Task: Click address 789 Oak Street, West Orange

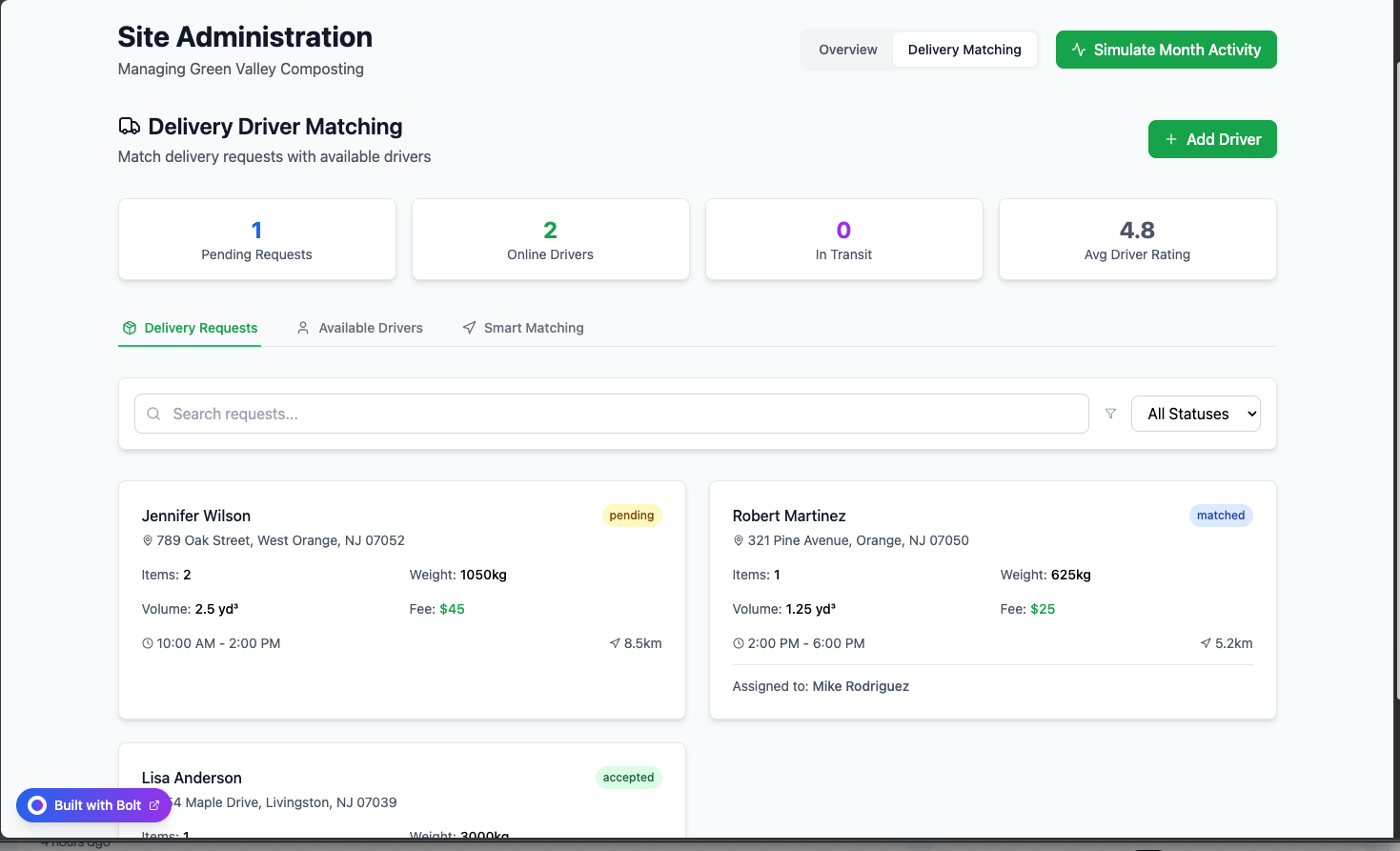Action: coord(281,540)
